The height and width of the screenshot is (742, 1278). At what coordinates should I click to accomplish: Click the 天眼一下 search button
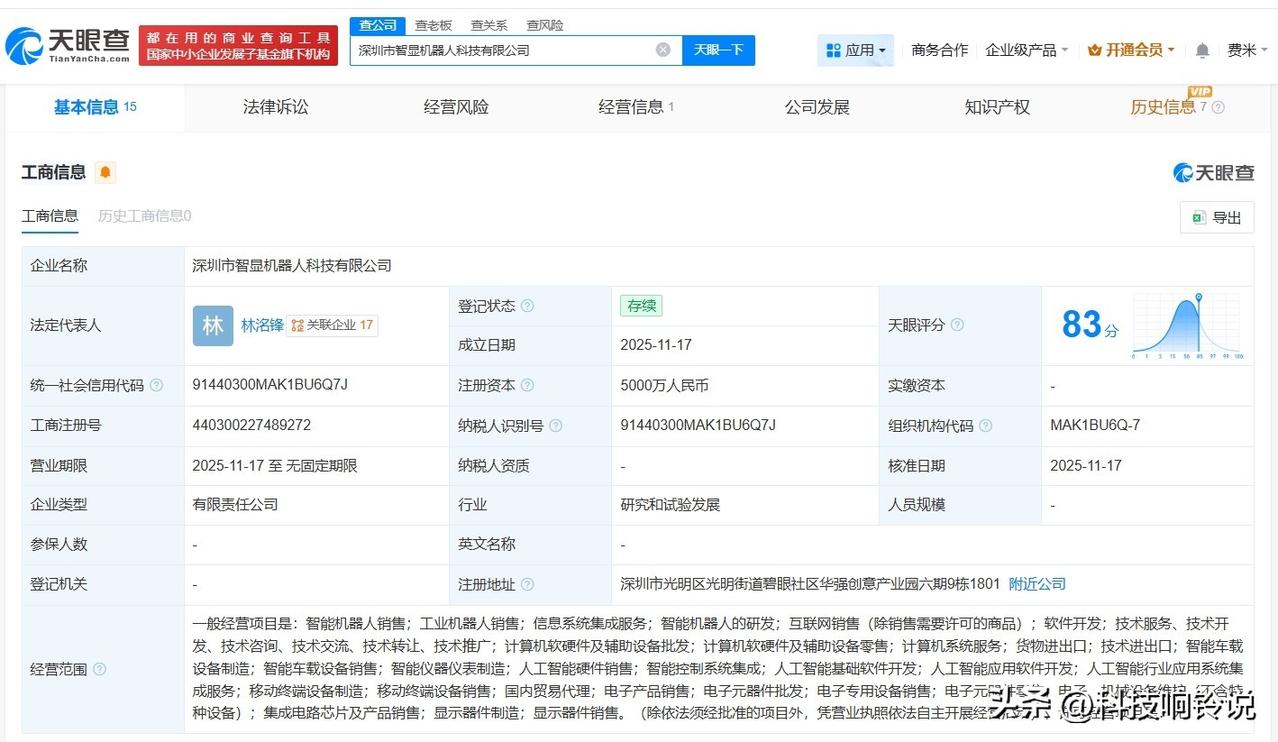(x=716, y=49)
